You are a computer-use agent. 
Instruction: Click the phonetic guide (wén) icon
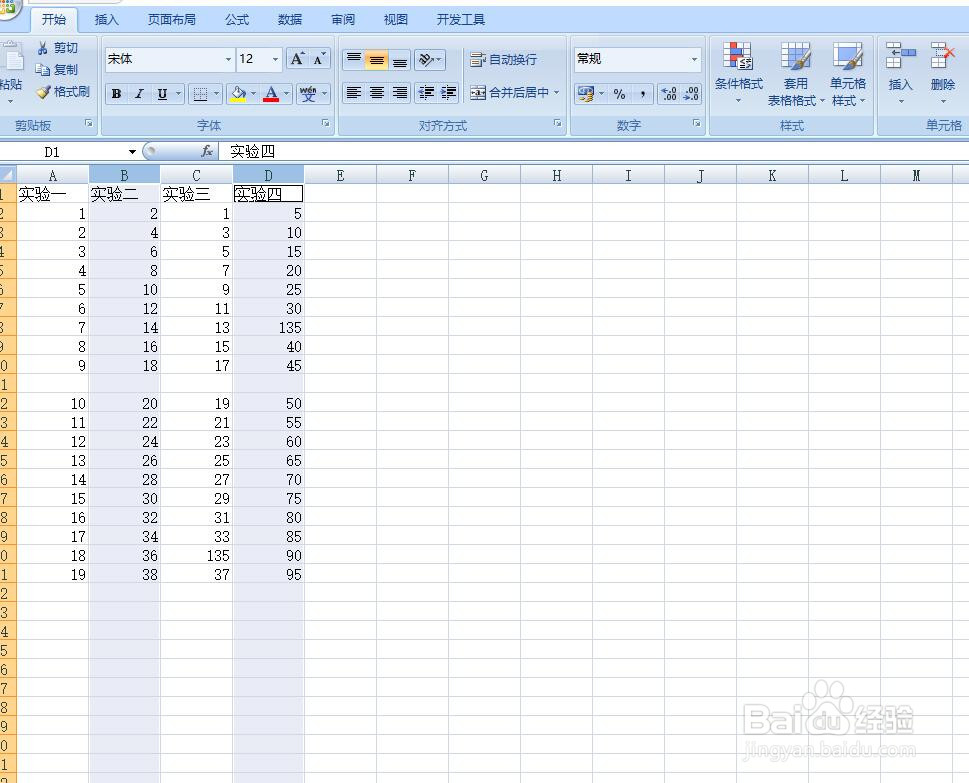click(308, 94)
